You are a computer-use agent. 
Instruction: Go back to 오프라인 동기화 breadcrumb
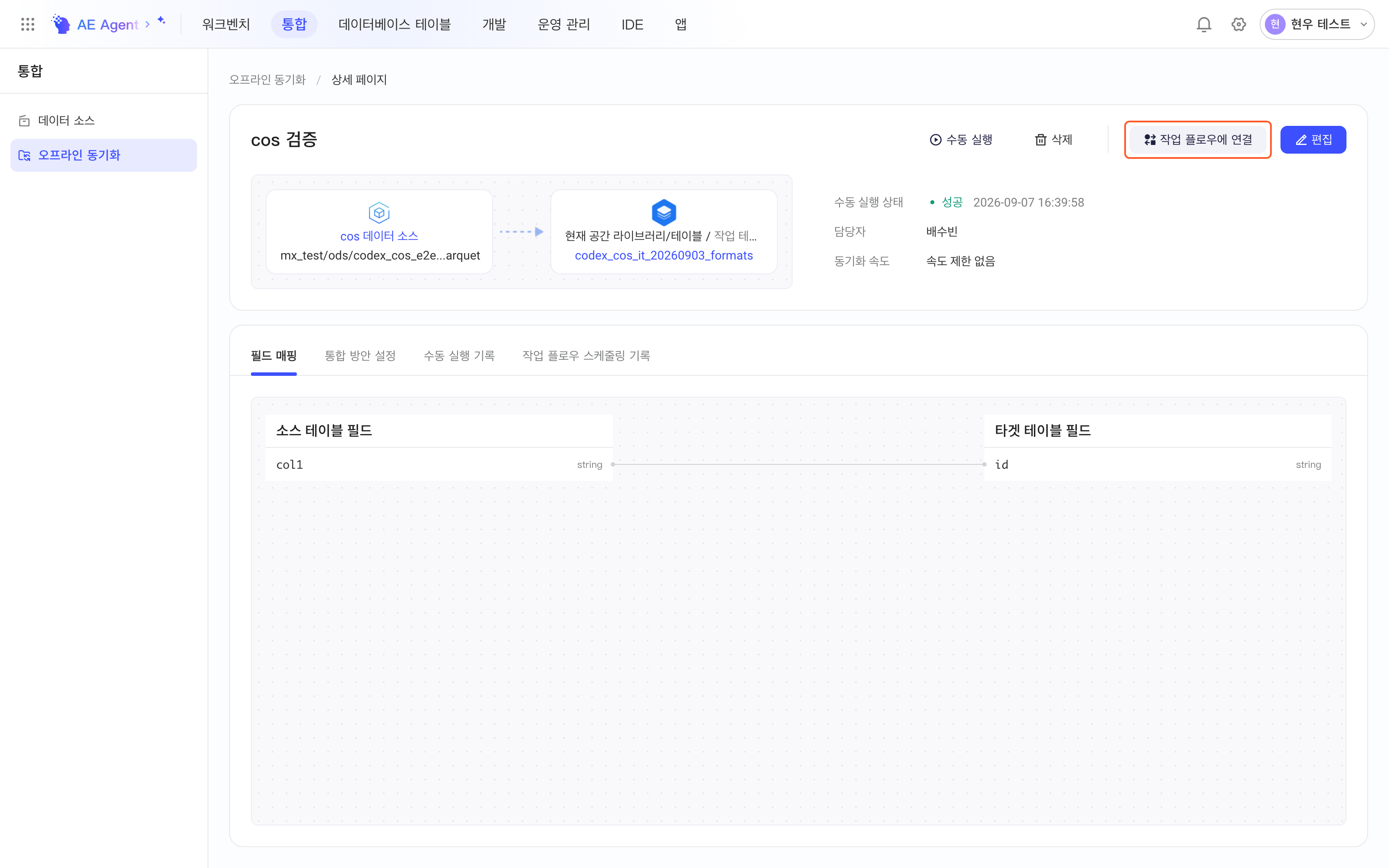click(x=267, y=79)
